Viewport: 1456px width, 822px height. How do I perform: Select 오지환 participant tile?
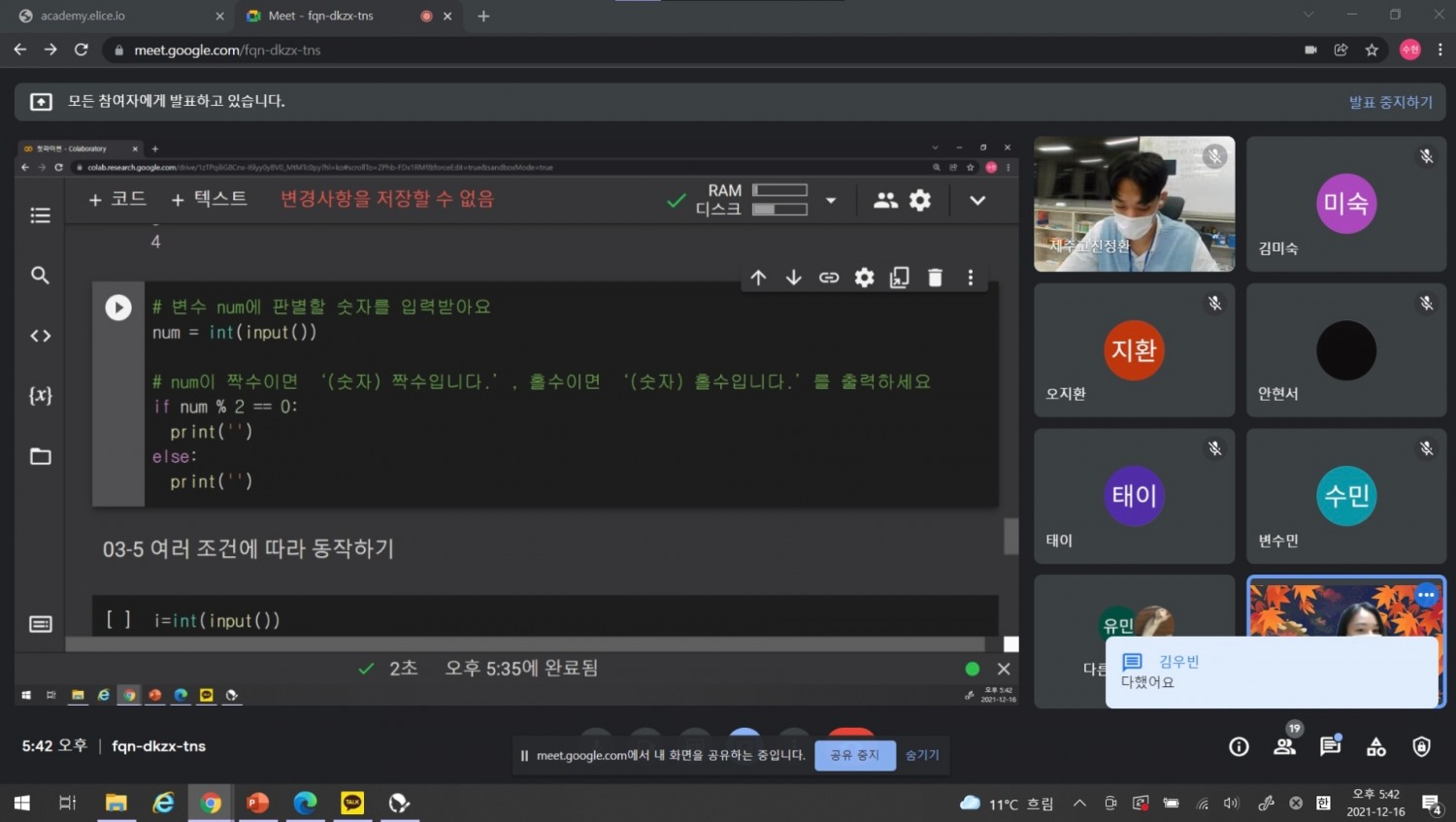[x=1135, y=350]
